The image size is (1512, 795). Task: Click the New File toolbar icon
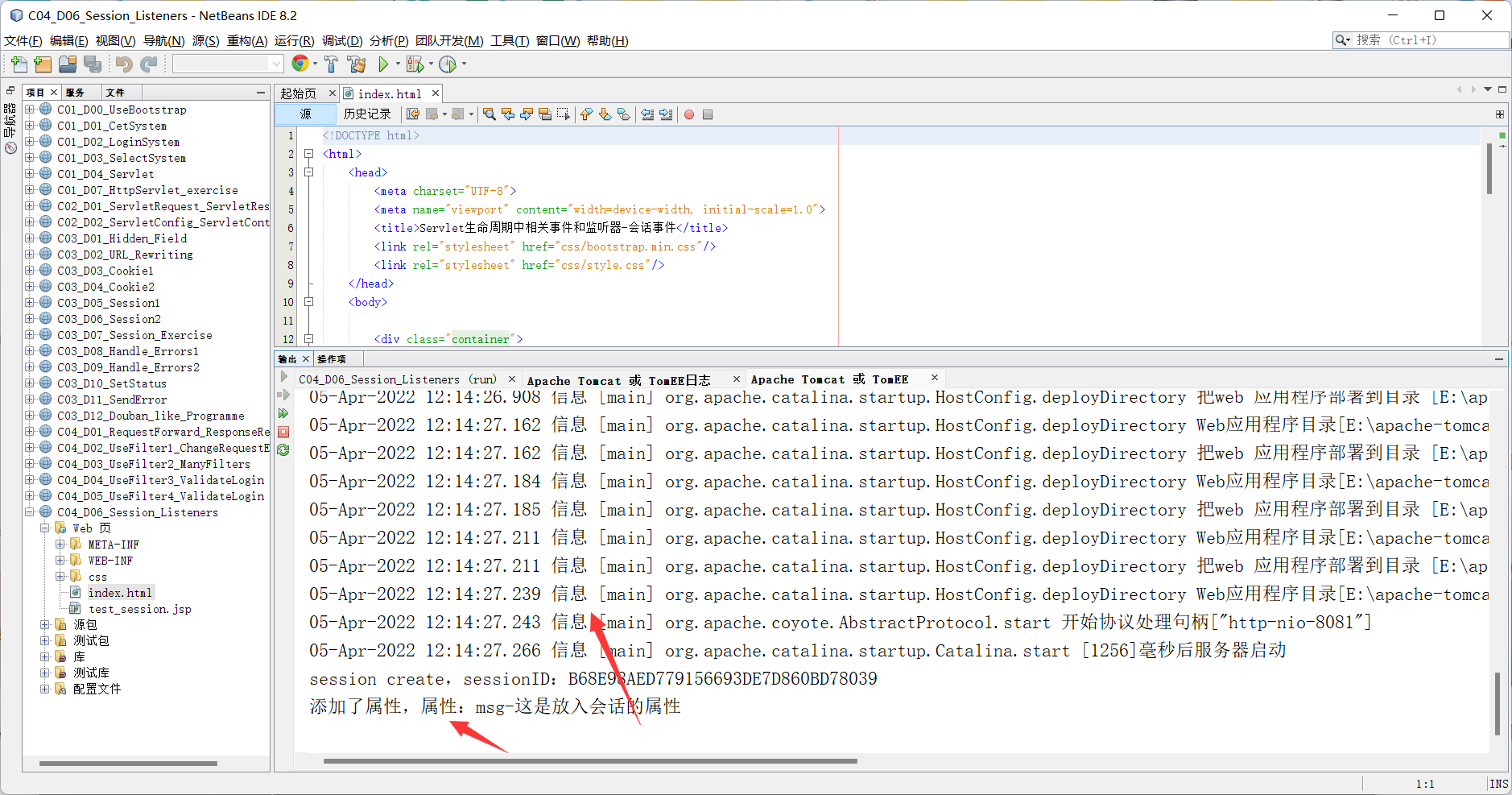tap(19, 64)
